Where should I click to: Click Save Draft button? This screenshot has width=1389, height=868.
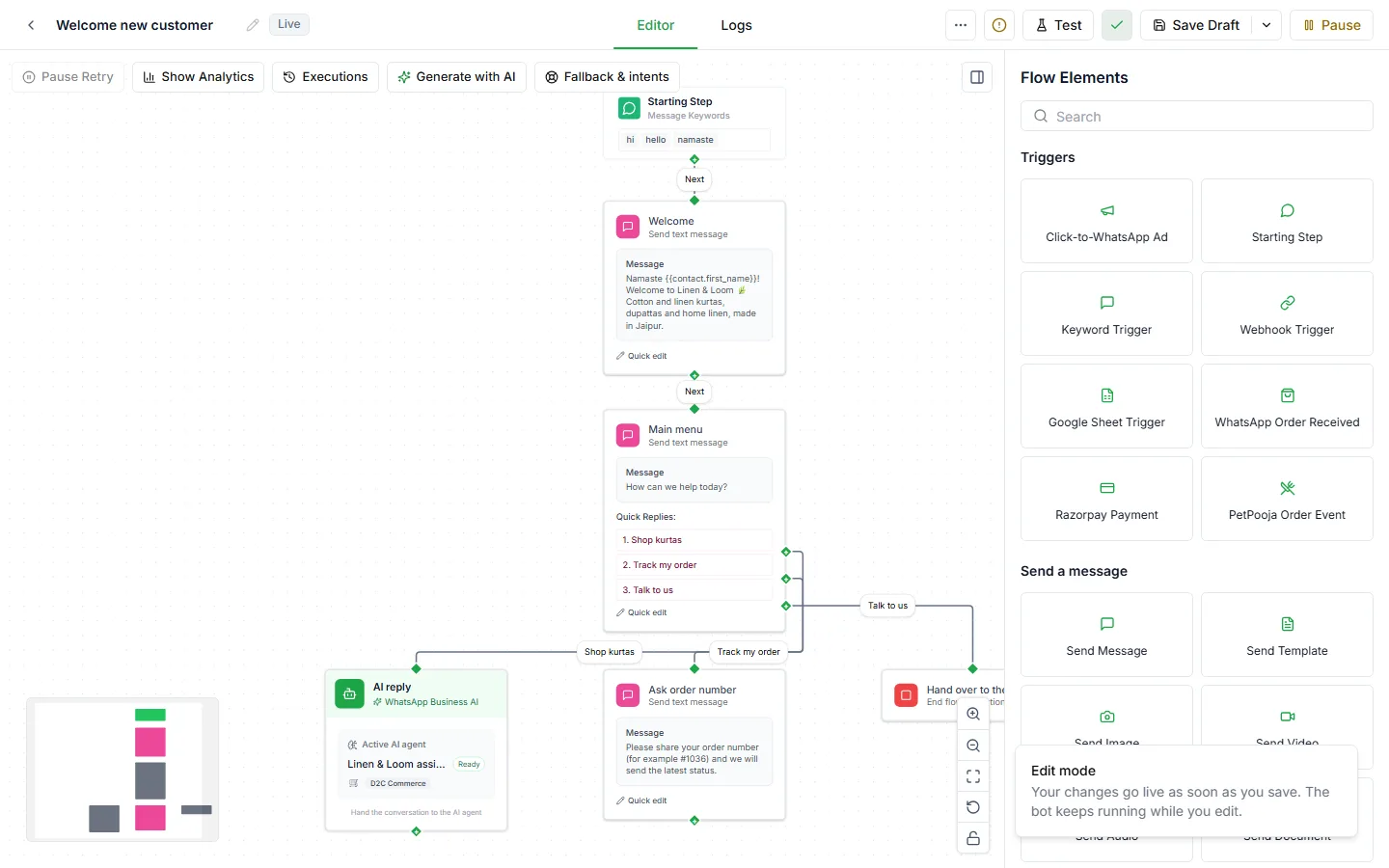click(1196, 25)
